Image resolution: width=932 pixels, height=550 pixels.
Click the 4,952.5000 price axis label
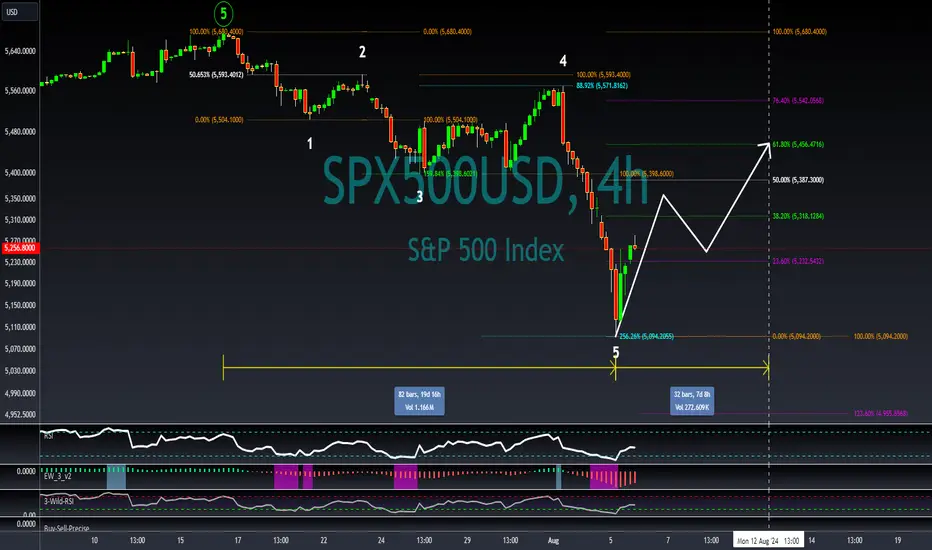point(20,414)
